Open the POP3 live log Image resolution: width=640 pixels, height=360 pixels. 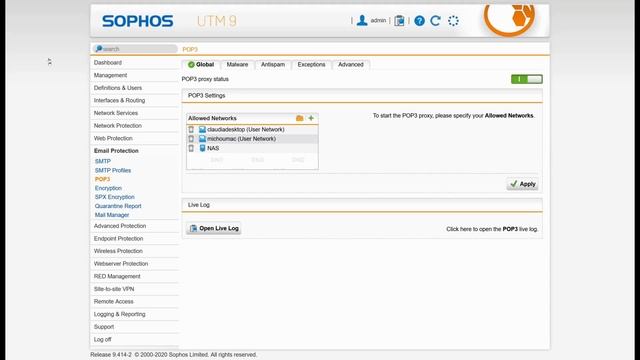pos(214,228)
